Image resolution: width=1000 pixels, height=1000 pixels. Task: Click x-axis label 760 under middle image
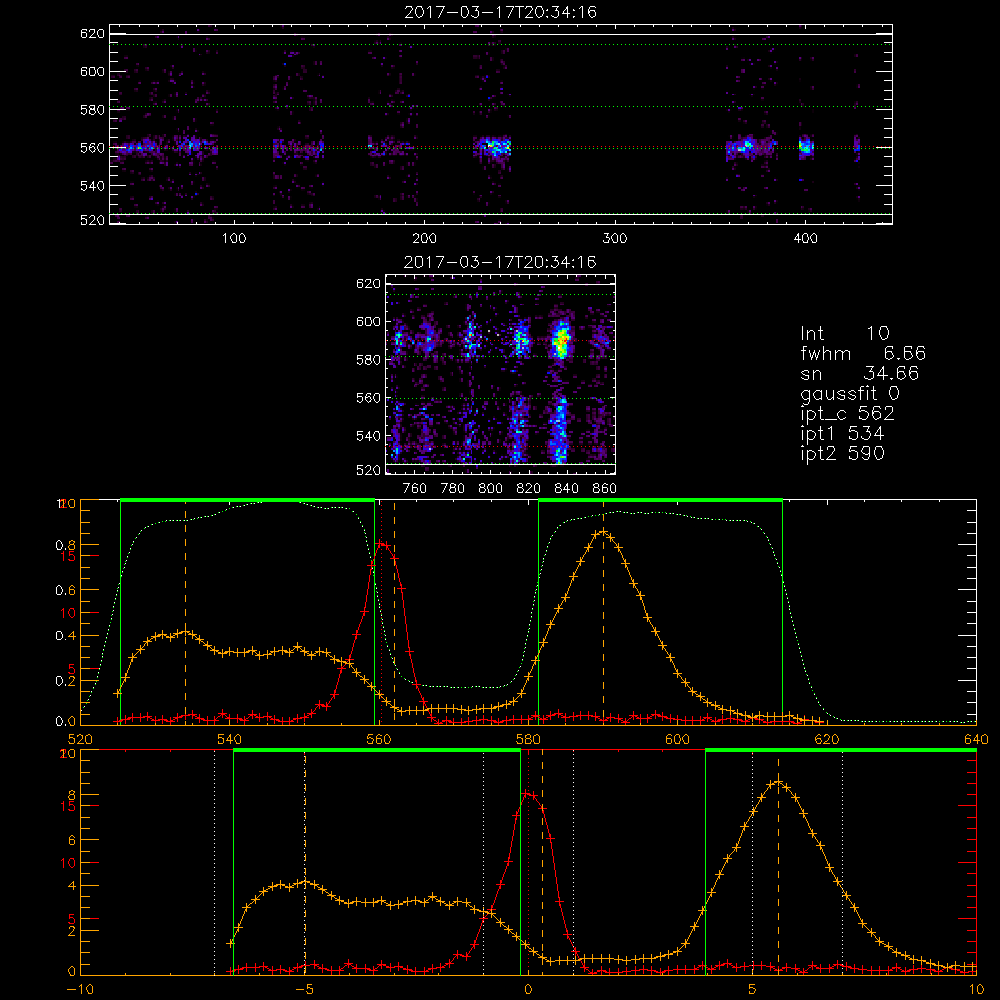pos(415,489)
